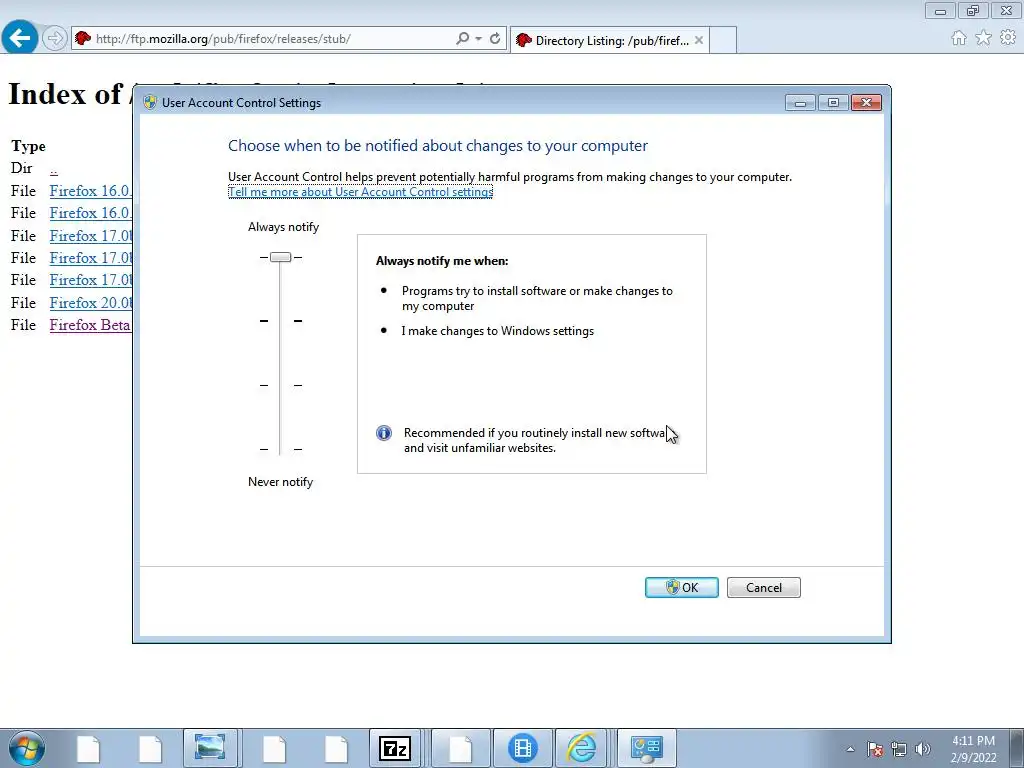Click the 'Type' column header in the listing

pos(28,146)
